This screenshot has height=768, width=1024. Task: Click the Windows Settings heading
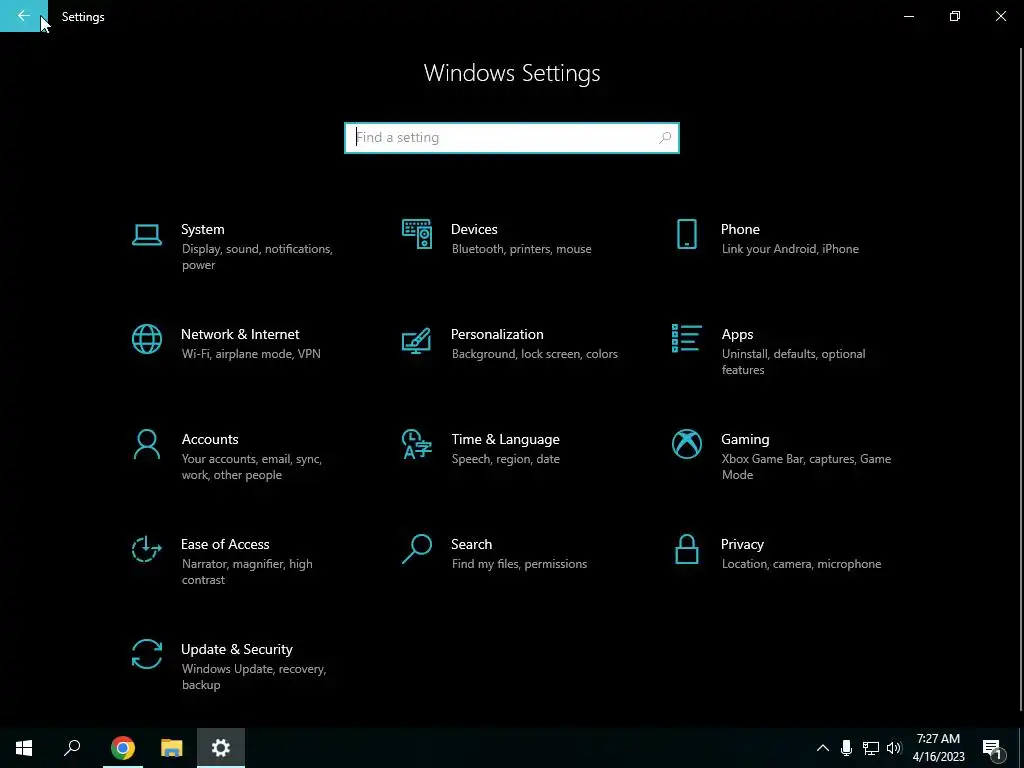tap(512, 73)
